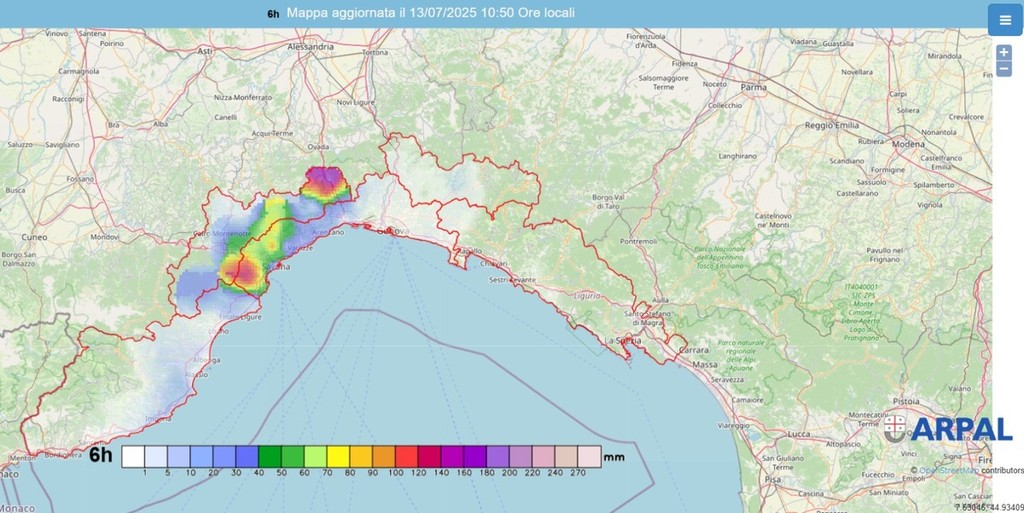Zoom out with the minus button
The height and width of the screenshot is (513, 1024).
[x=1003, y=69]
